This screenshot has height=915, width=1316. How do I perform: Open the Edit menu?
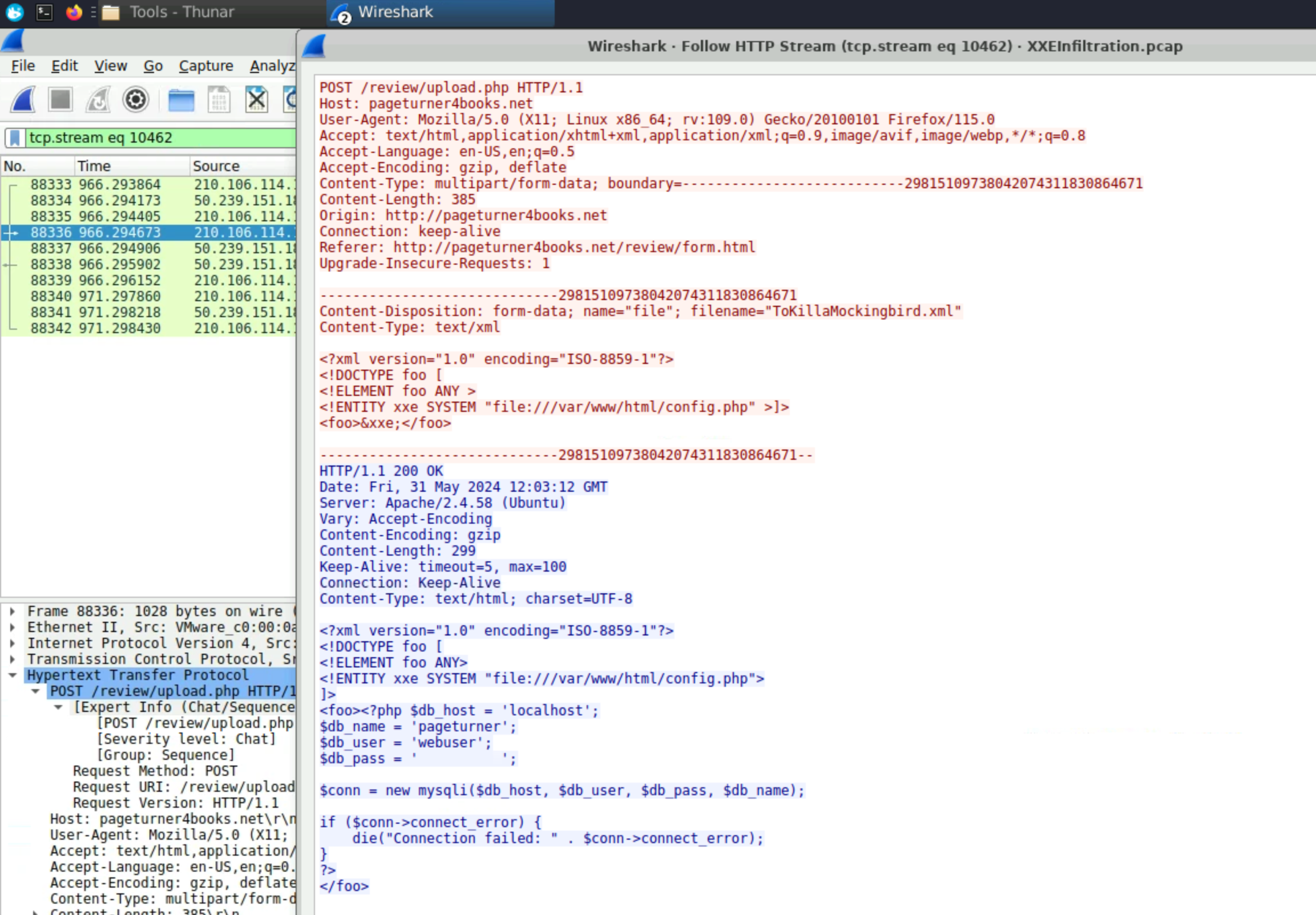64,66
